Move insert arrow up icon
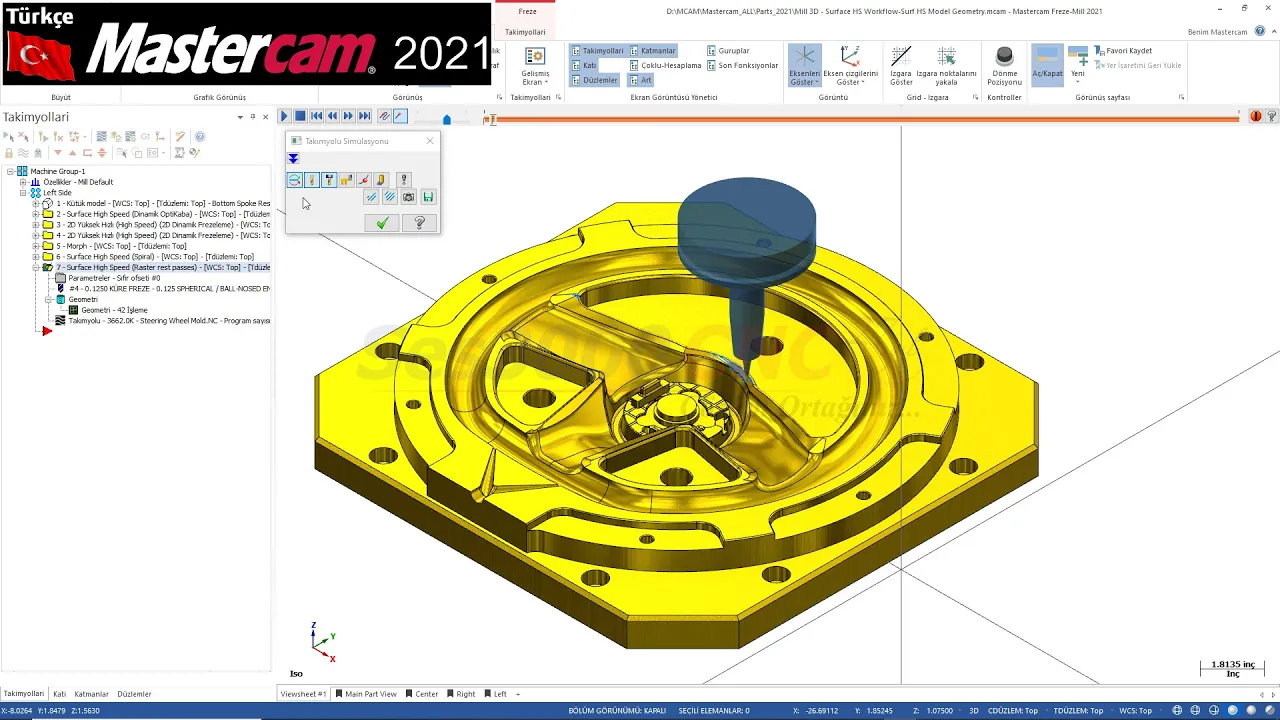 [72, 153]
